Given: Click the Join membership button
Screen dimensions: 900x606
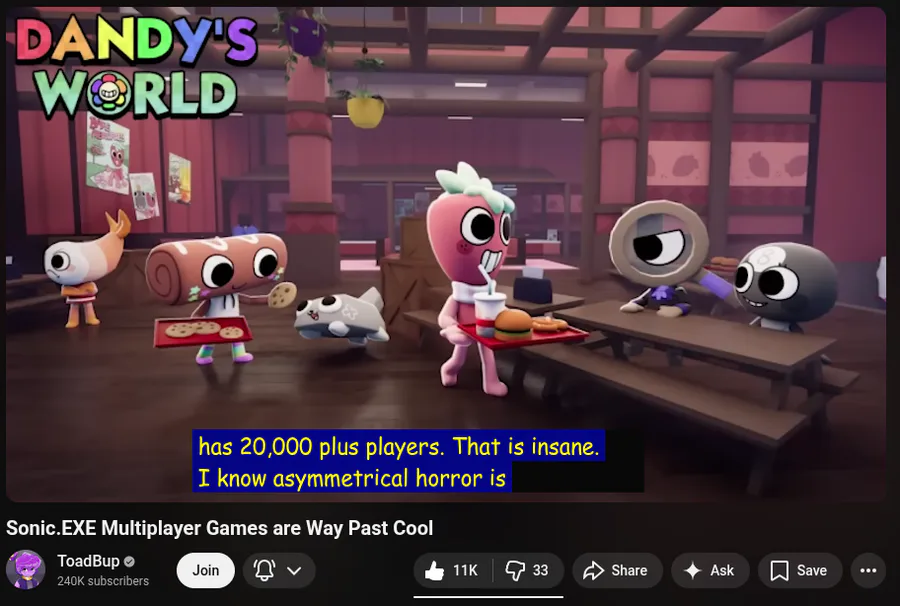Looking at the screenshot, I should (205, 570).
